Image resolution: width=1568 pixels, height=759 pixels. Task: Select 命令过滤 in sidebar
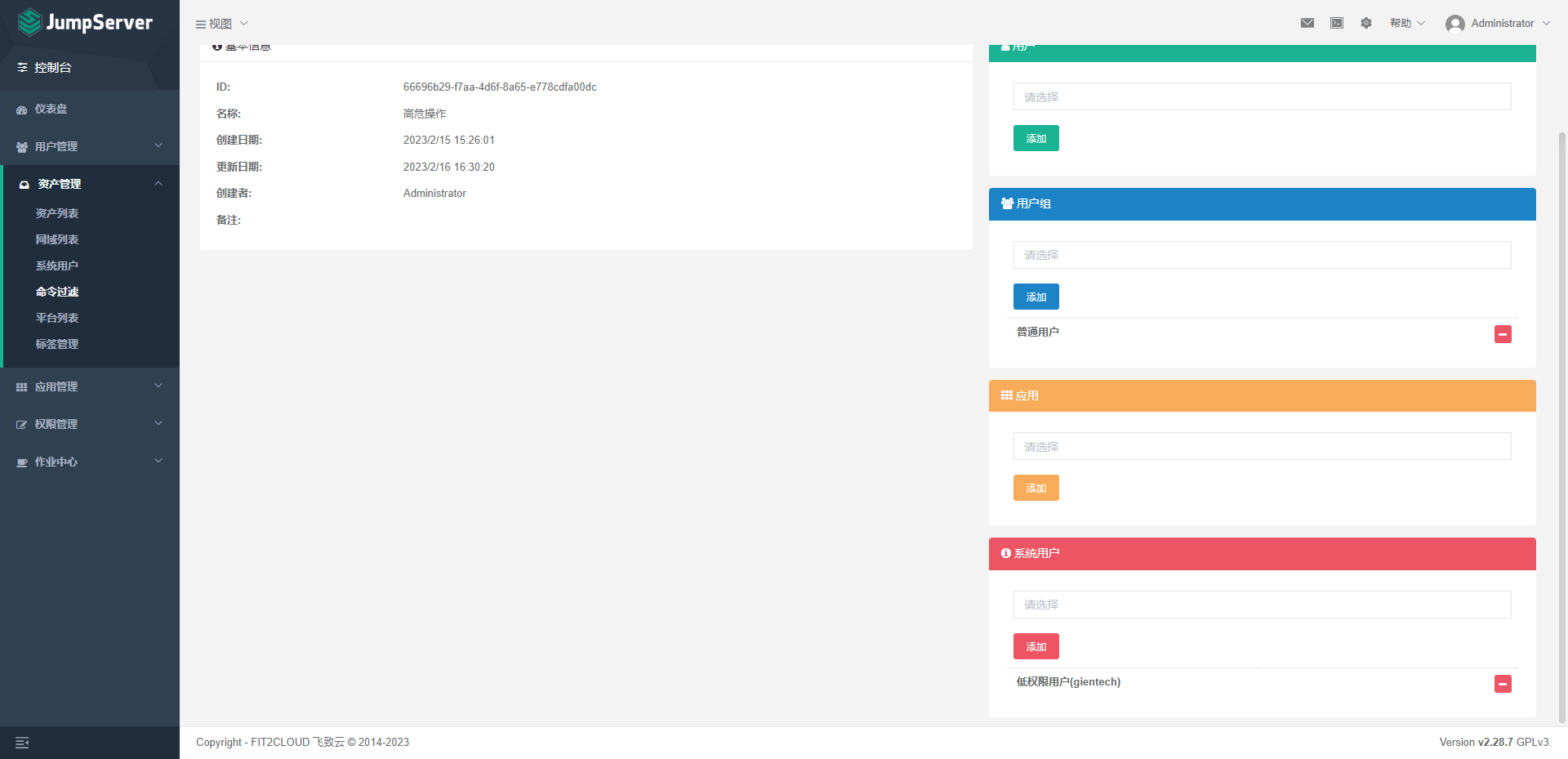[x=57, y=292]
